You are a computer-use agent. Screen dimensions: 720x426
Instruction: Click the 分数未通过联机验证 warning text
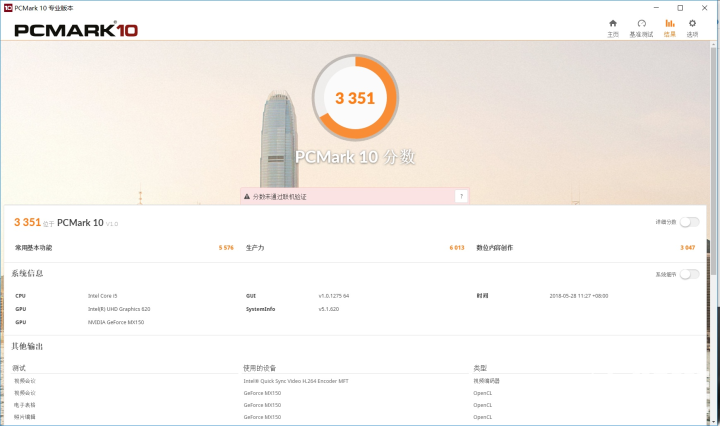pos(279,197)
